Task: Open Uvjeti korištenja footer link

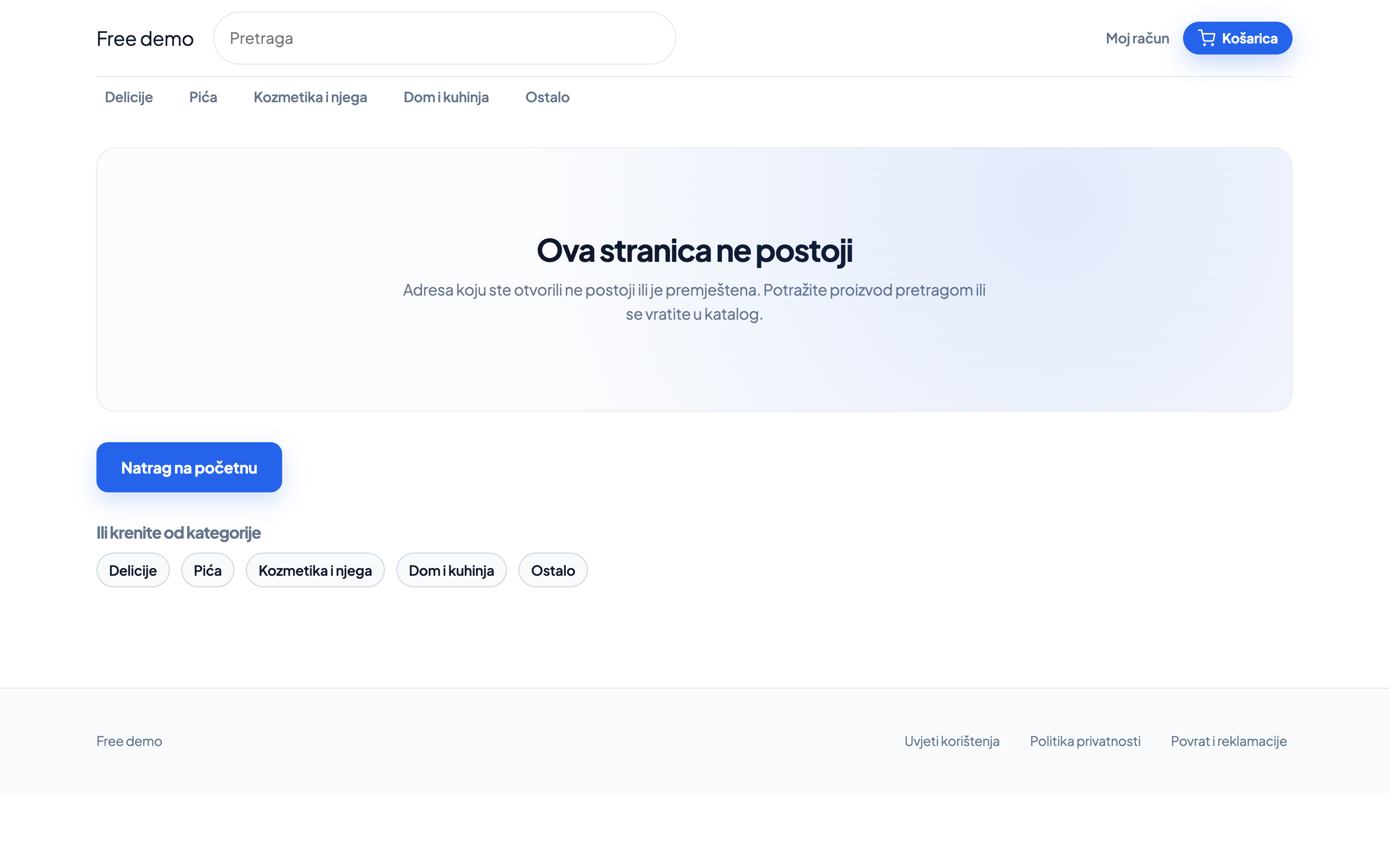Action: click(x=952, y=741)
